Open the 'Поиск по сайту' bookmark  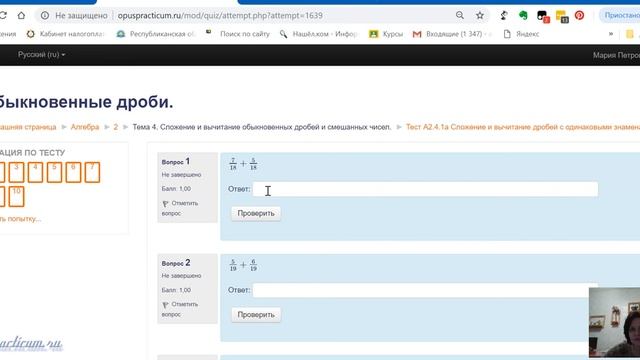pos(238,34)
